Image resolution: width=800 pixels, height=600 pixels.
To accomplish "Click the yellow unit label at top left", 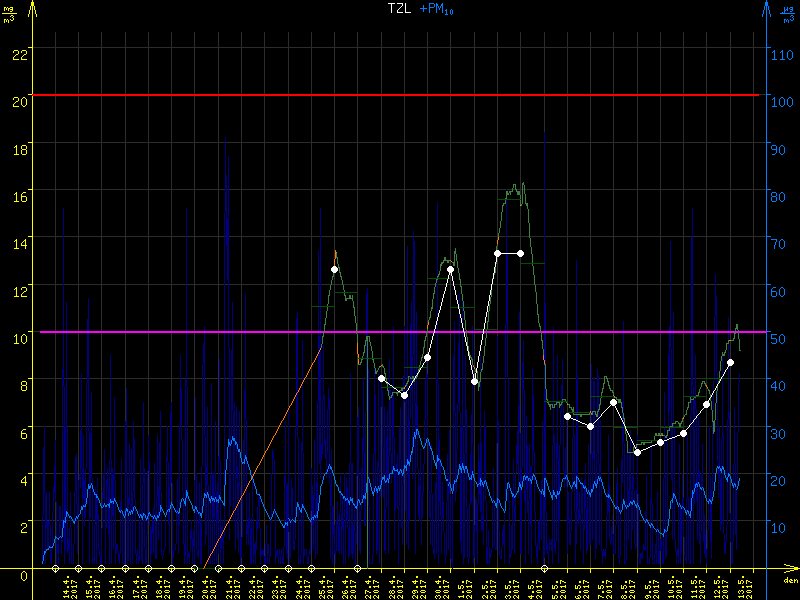I will coord(10,12).
